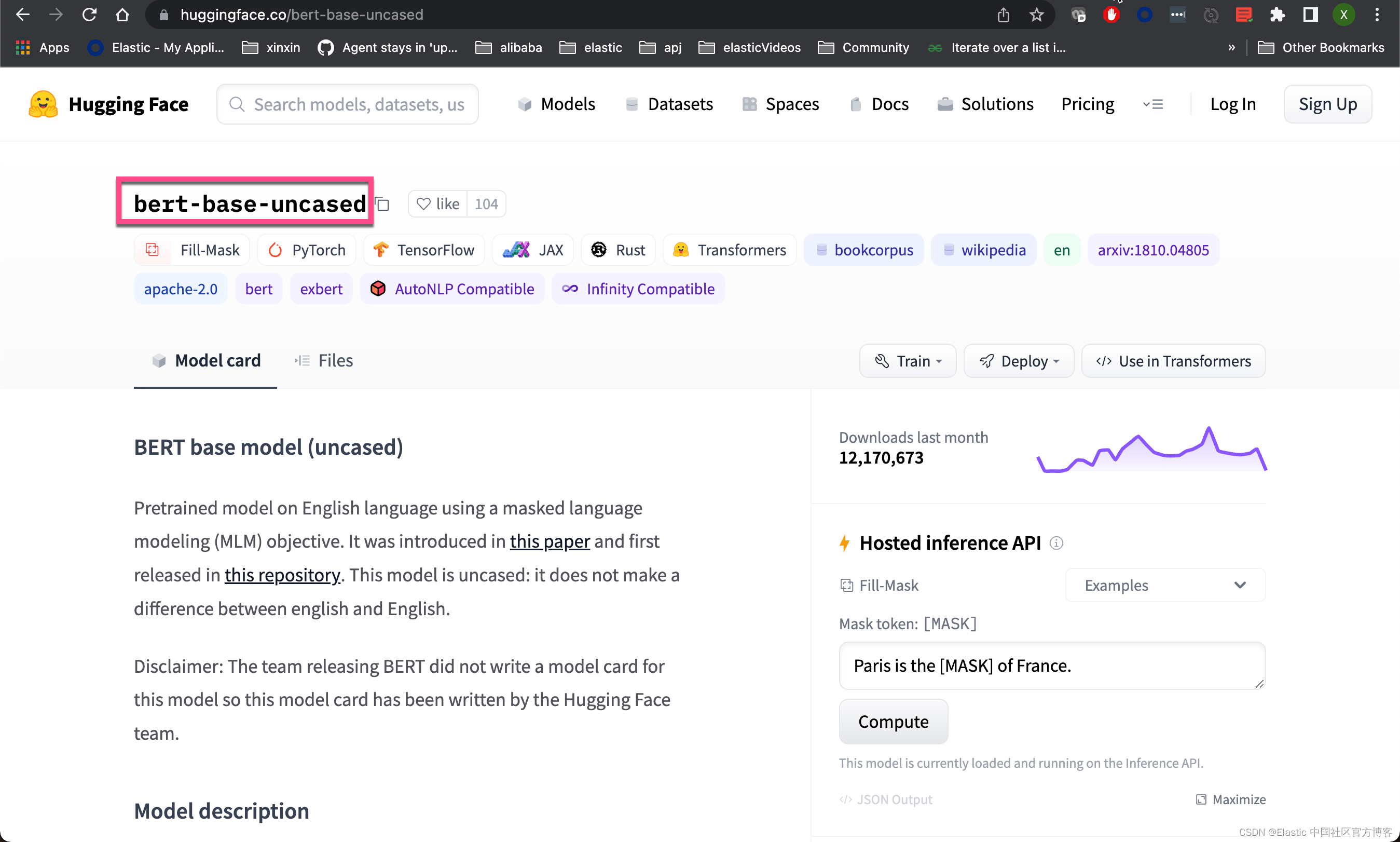Copy the bert-base-uncased model name icon
The image size is (1400, 842).
coord(383,204)
